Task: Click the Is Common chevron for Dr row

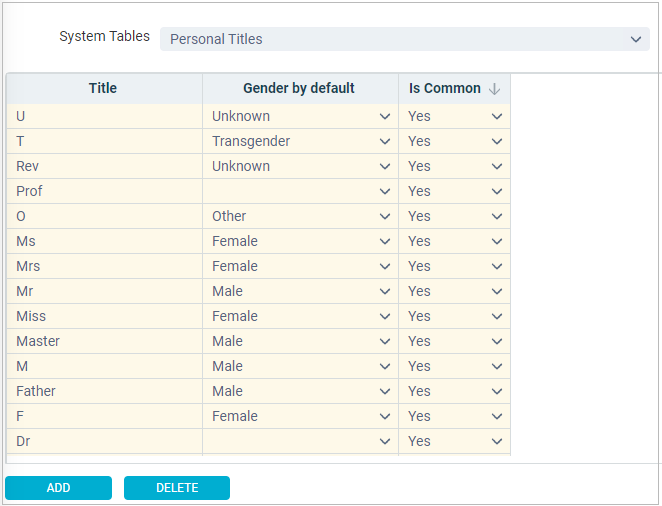Action: click(x=497, y=441)
